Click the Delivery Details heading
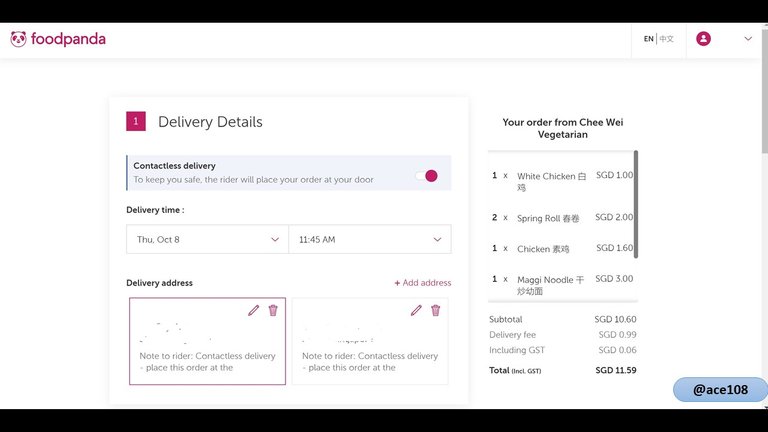768x432 pixels. click(x=210, y=121)
